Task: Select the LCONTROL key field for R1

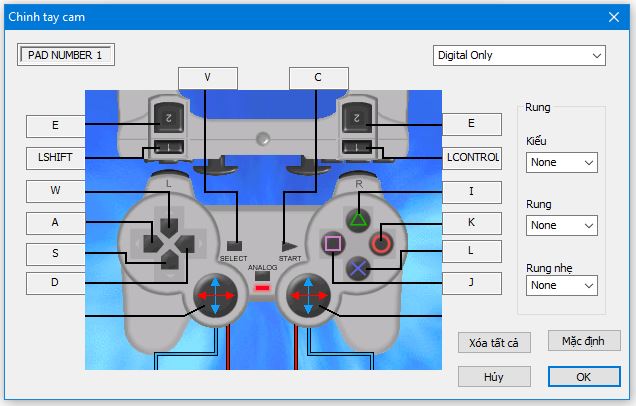Action: (x=472, y=158)
